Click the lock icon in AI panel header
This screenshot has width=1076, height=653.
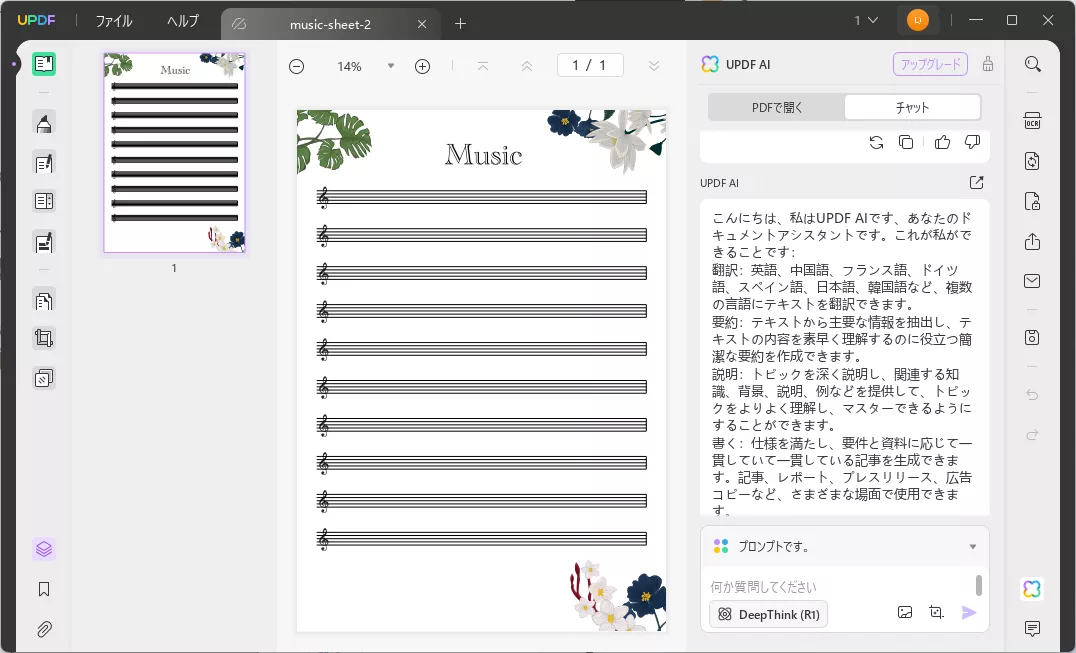(987, 64)
